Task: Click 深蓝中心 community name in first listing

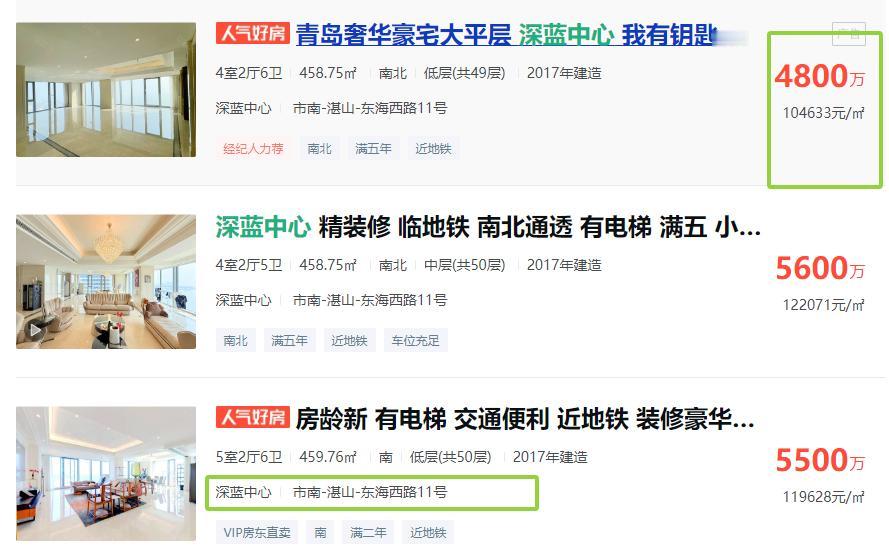Action: [243, 108]
